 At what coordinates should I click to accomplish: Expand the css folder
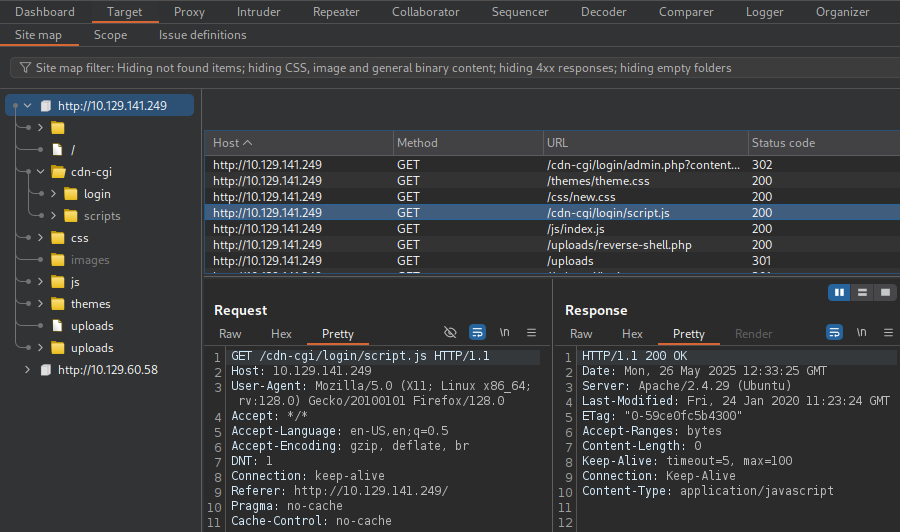pos(40,238)
